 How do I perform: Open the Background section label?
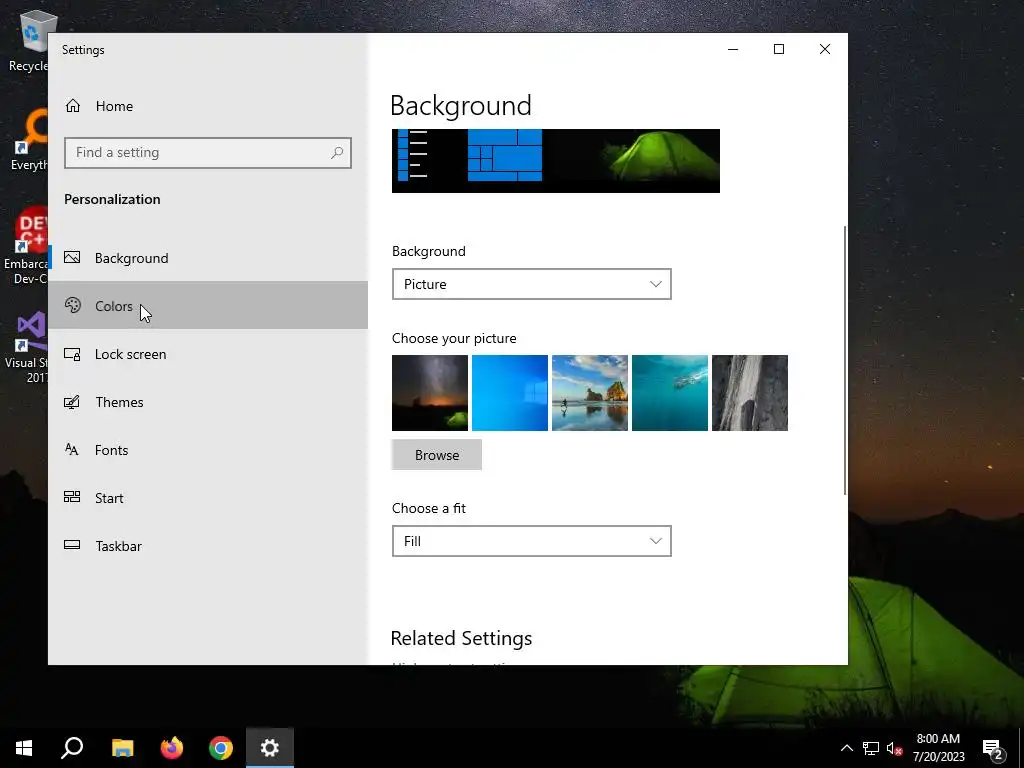click(131, 258)
